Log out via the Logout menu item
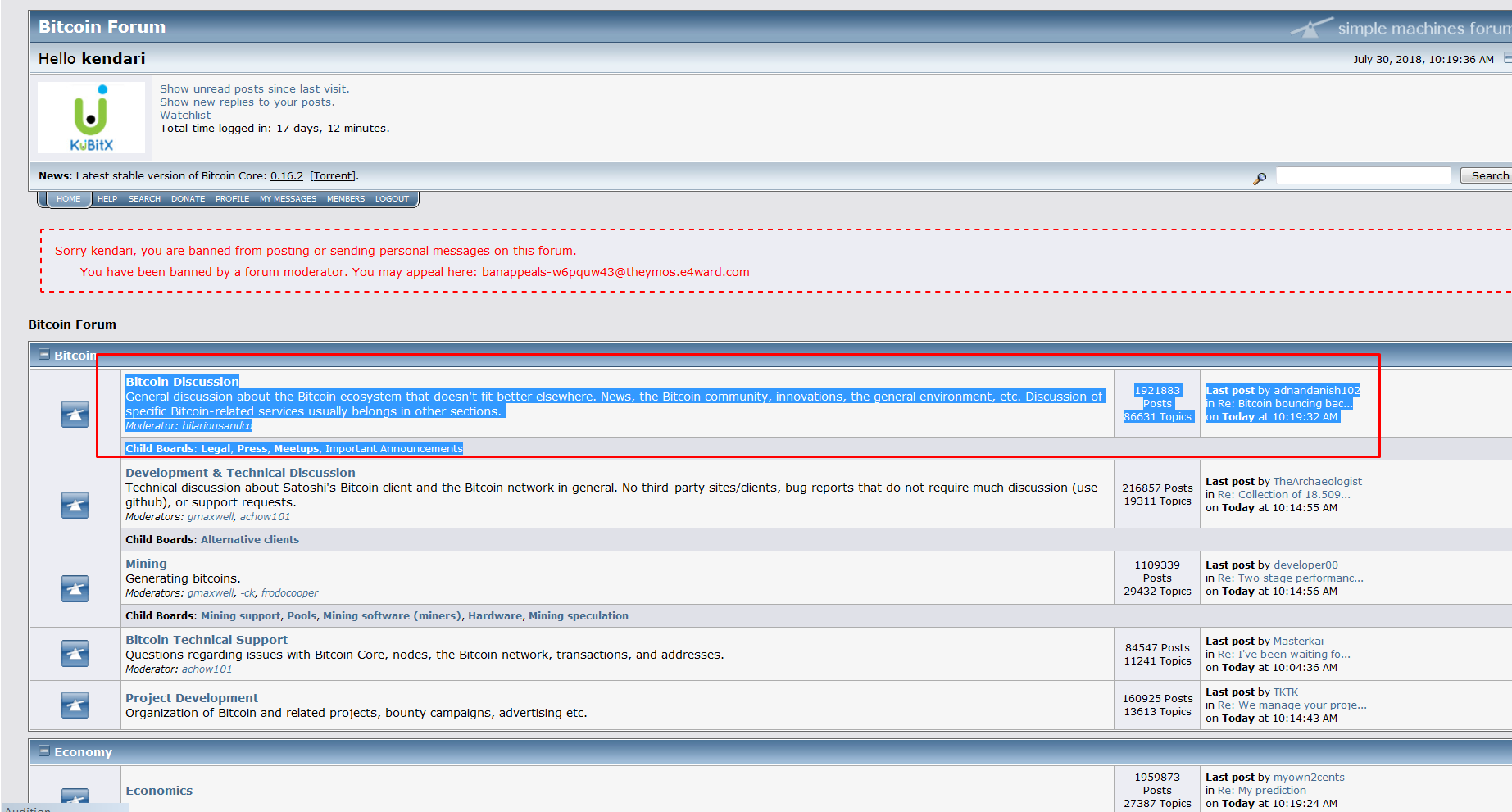The height and width of the screenshot is (812, 1512). pos(392,199)
